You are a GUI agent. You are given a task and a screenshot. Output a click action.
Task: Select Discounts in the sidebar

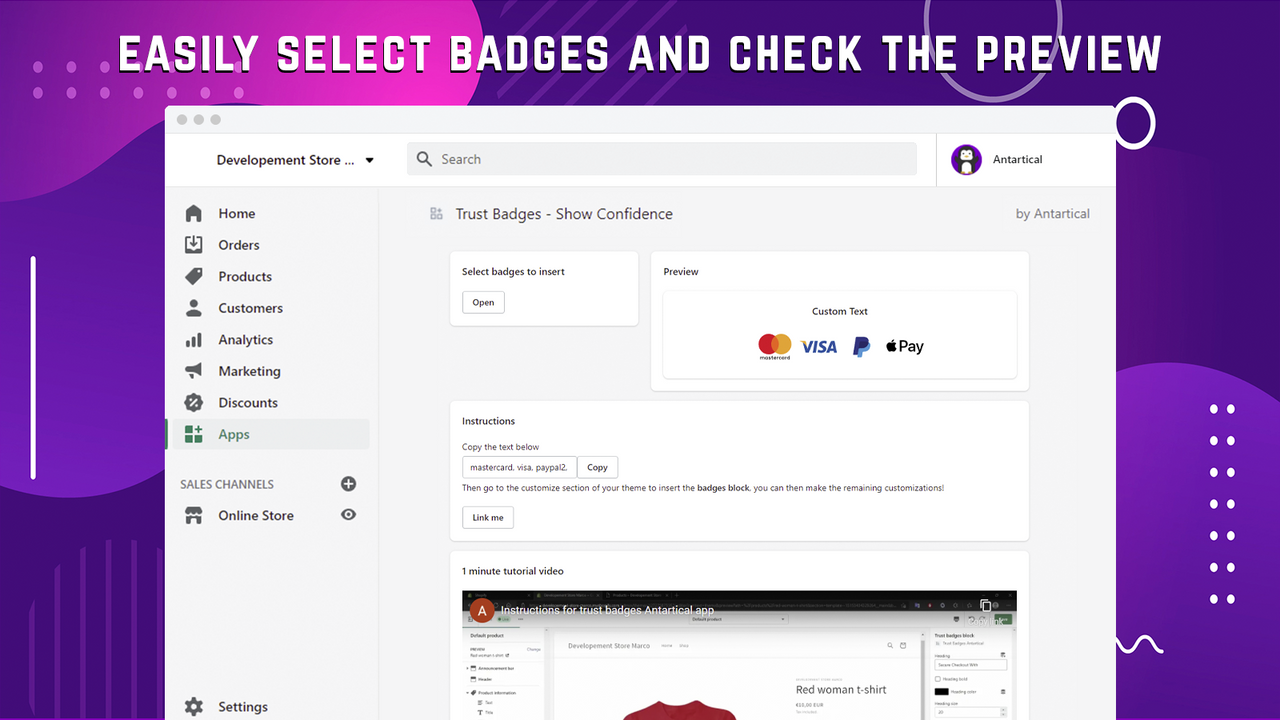coord(250,402)
